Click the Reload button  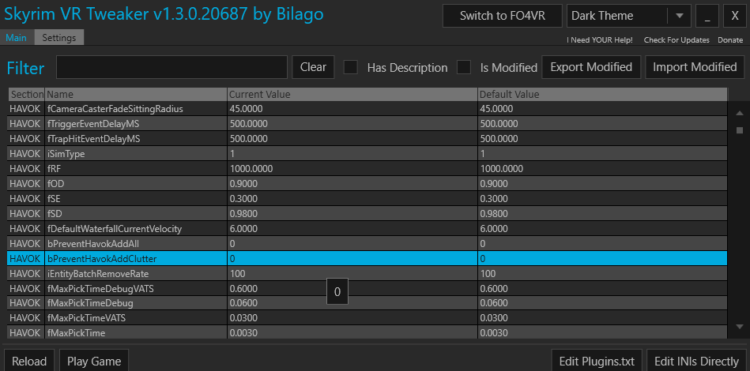(29, 361)
